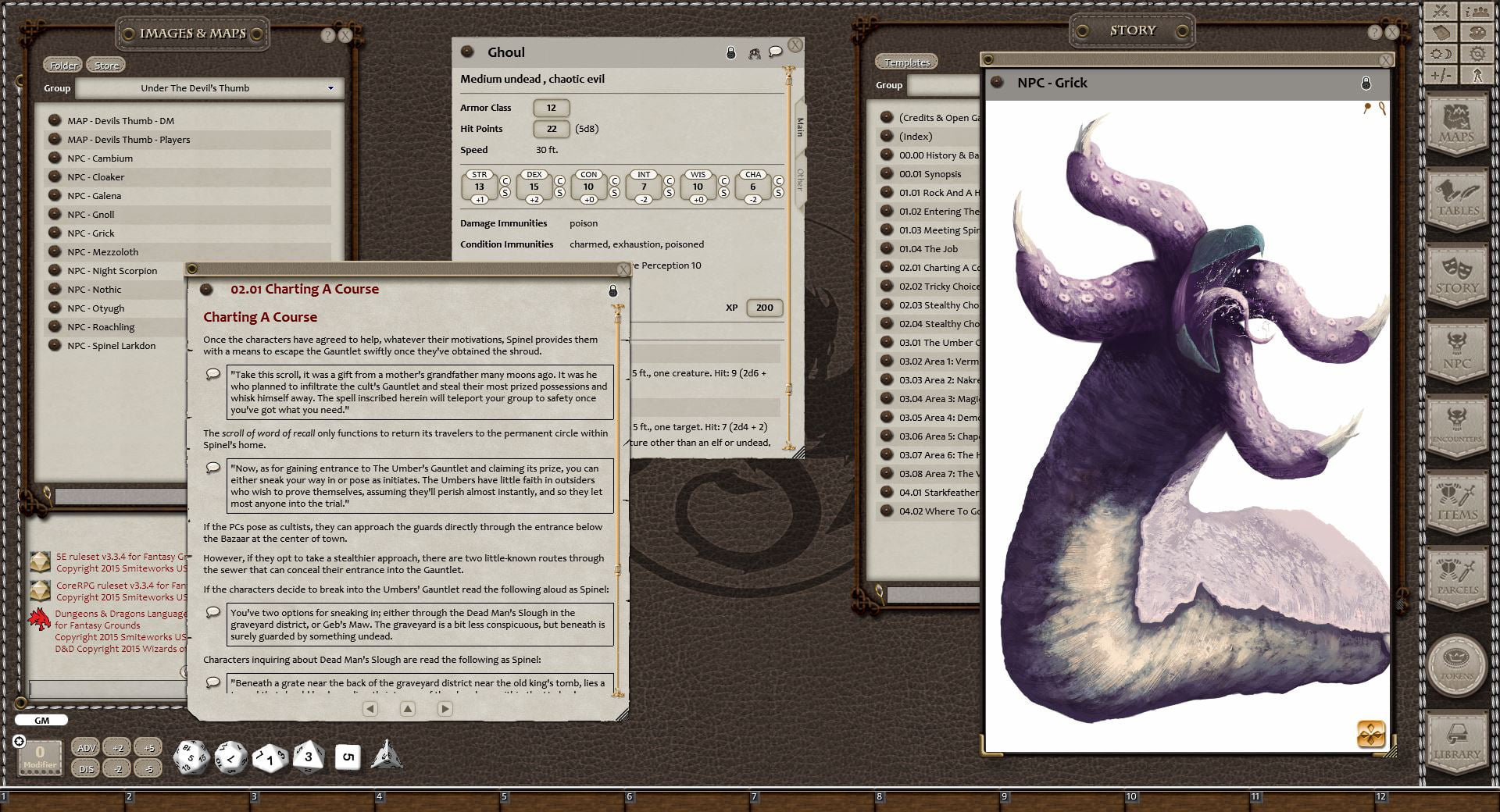Open 00.01 Synopsis story entry
1500x812 pixels.
pos(930,174)
